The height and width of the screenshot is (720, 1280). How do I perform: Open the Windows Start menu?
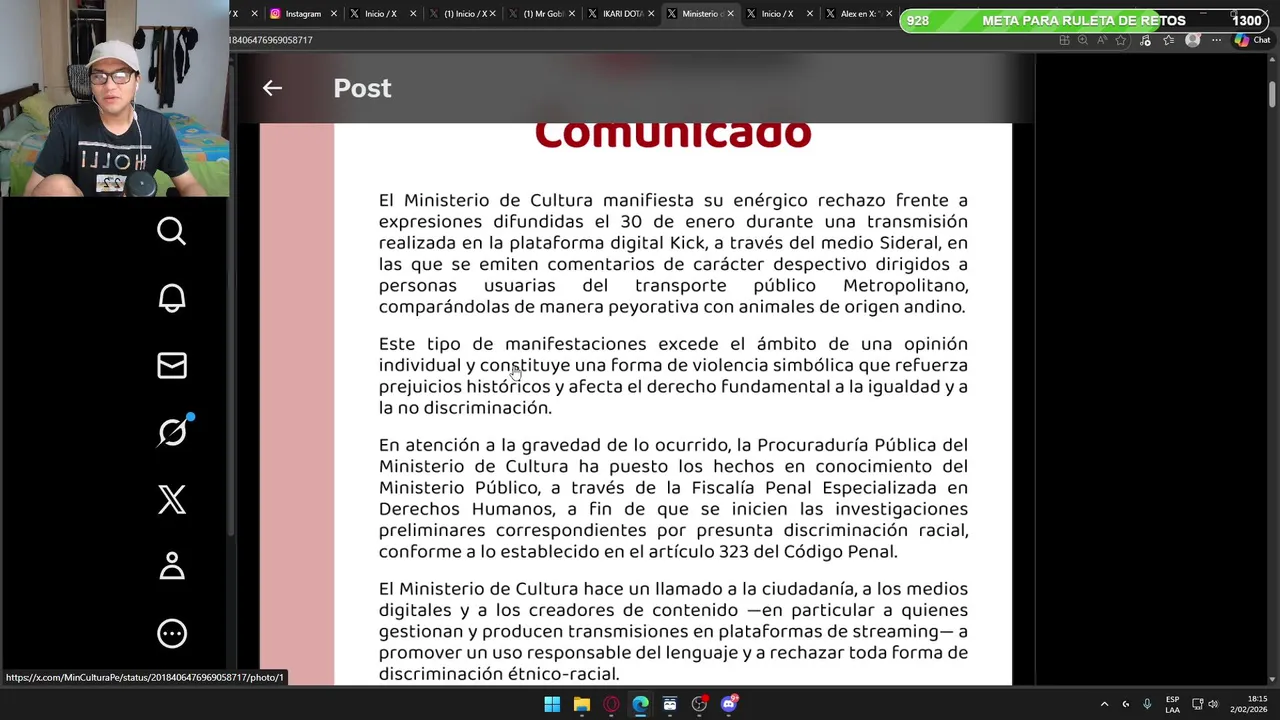pos(552,704)
